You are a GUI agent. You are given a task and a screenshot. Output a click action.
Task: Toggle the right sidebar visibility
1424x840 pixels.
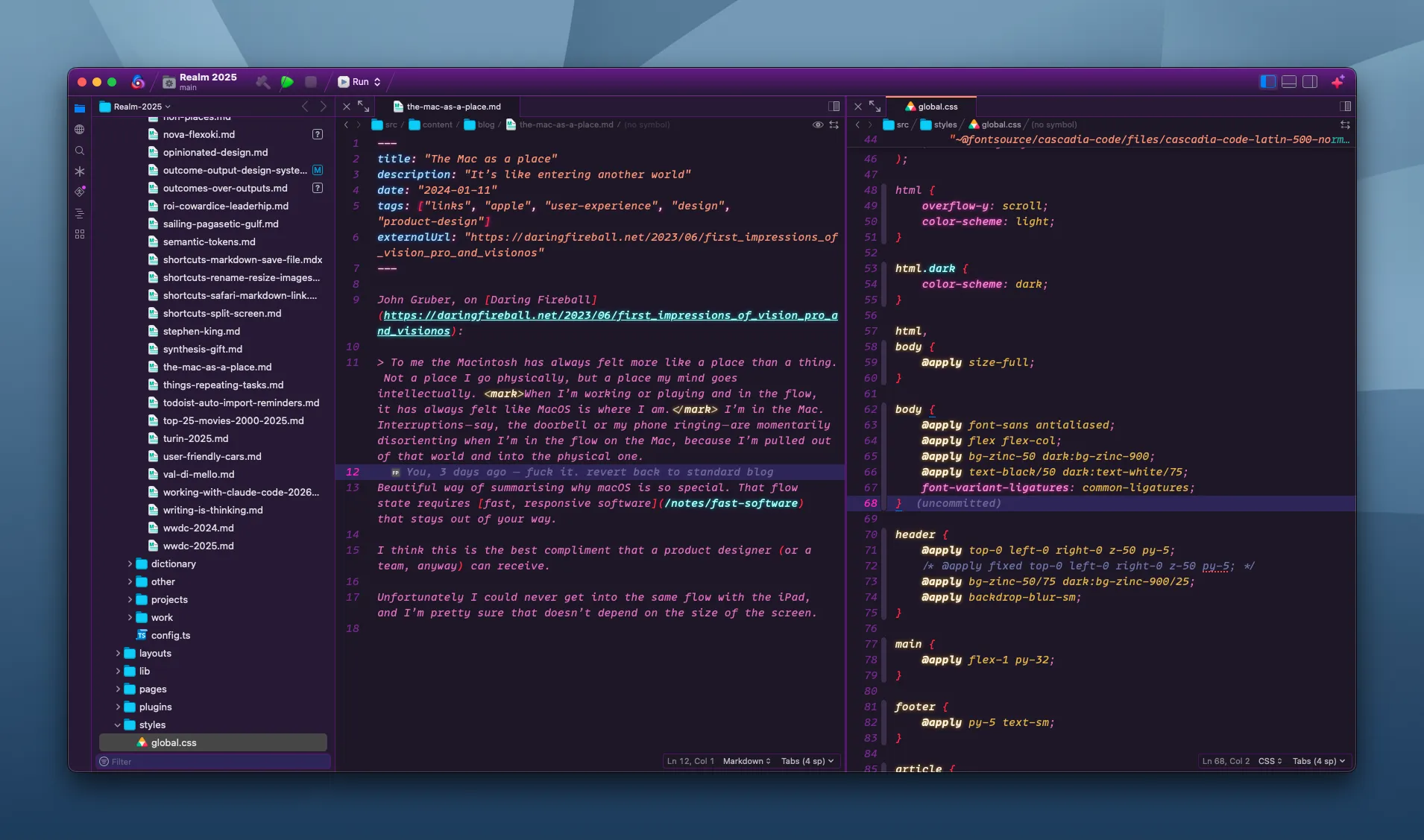1310,82
